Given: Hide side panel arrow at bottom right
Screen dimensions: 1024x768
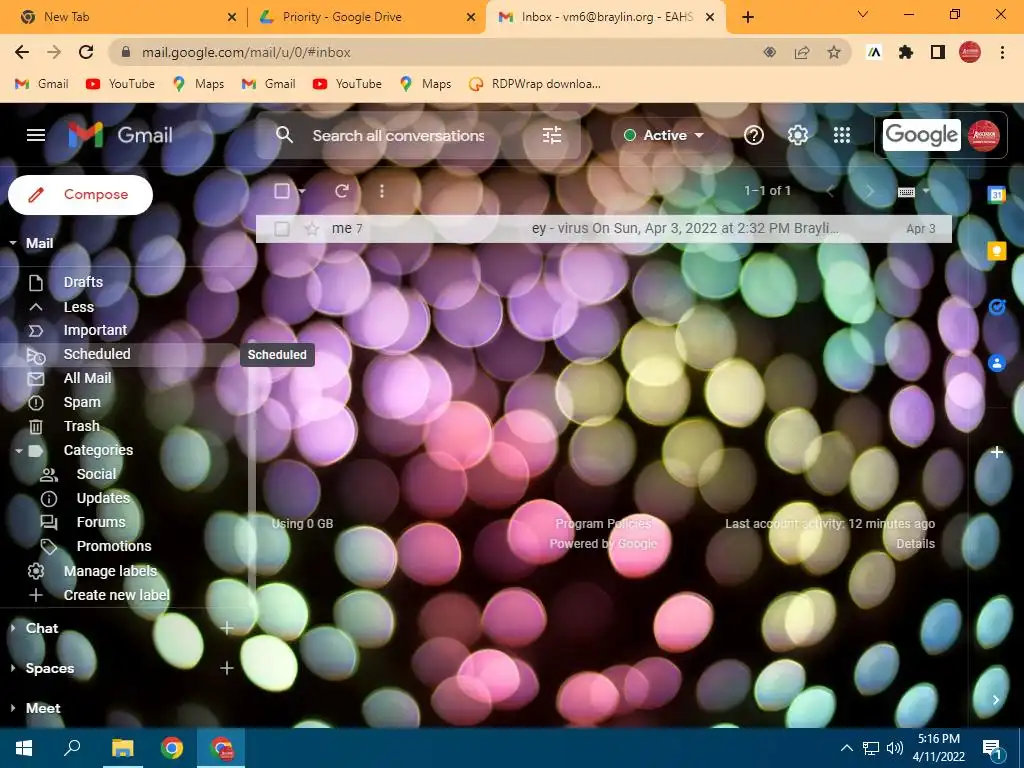Looking at the screenshot, I should (x=996, y=699).
